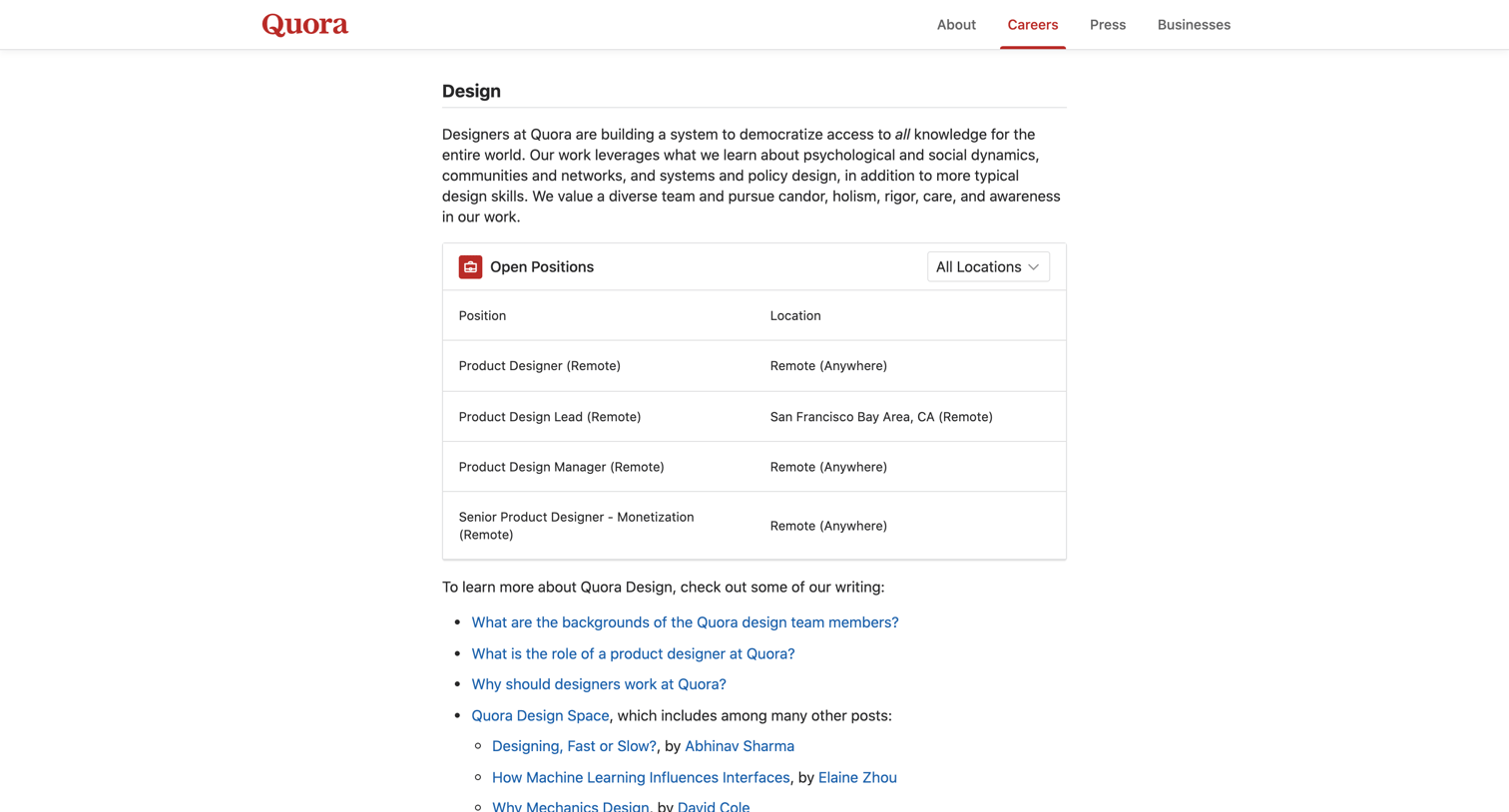
Task: Open the role of a product designer link
Action: (x=633, y=653)
